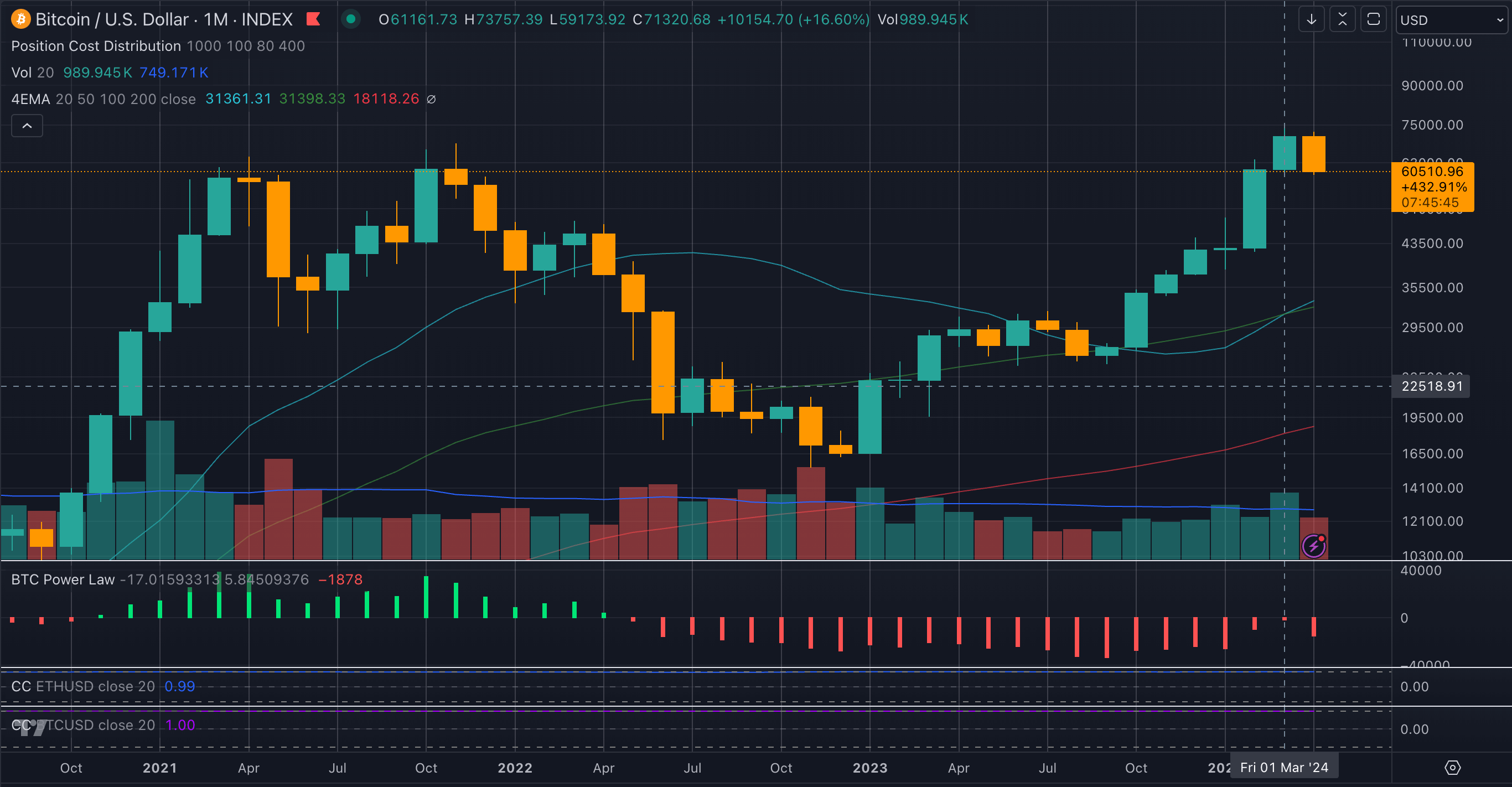Click the 90000.00 price axis label
This screenshot has height=787, width=1512.
click(x=1432, y=86)
